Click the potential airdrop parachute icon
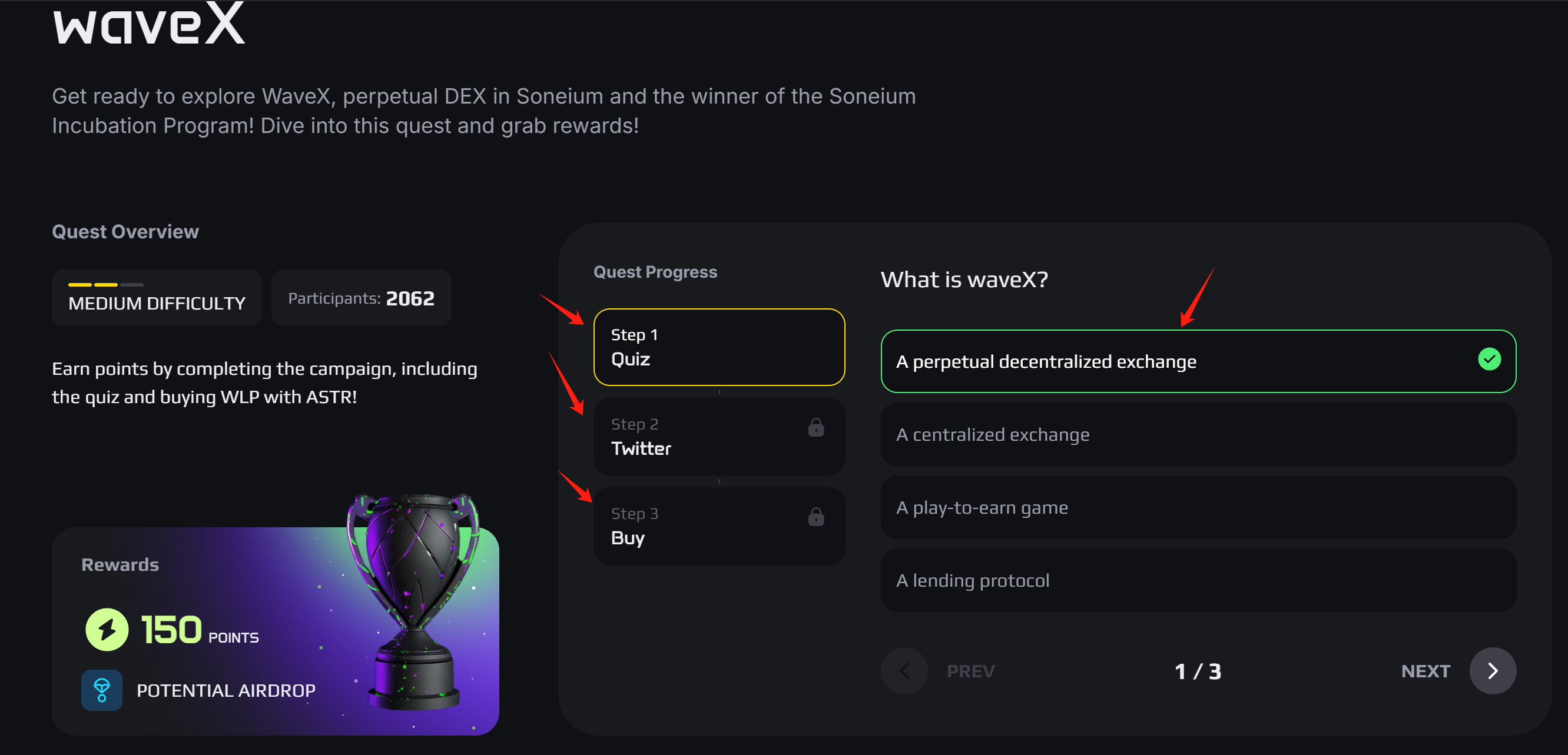The image size is (1568, 755). coord(102,690)
